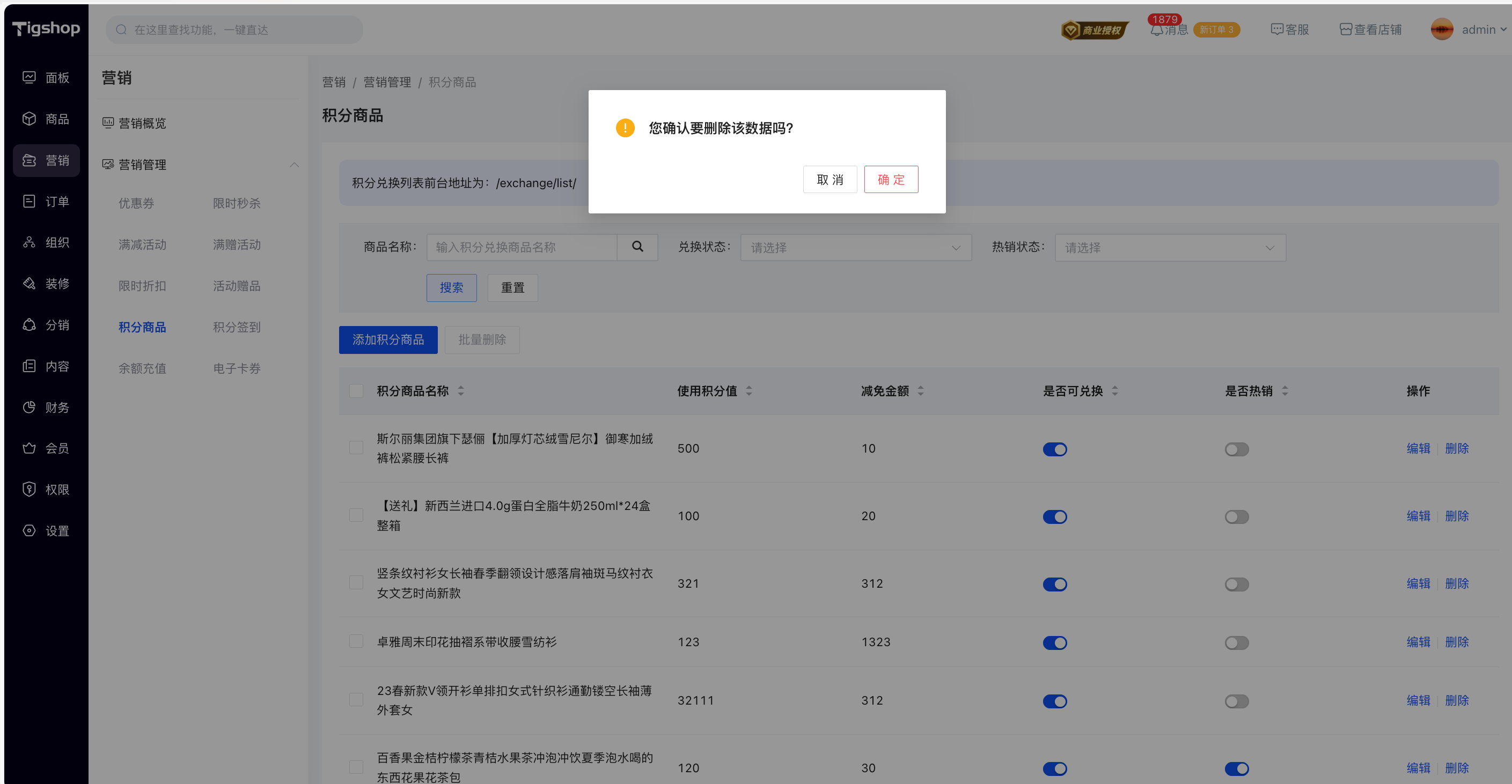
Task: Click the magnifier search icon beside product name
Action: pos(637,247)
